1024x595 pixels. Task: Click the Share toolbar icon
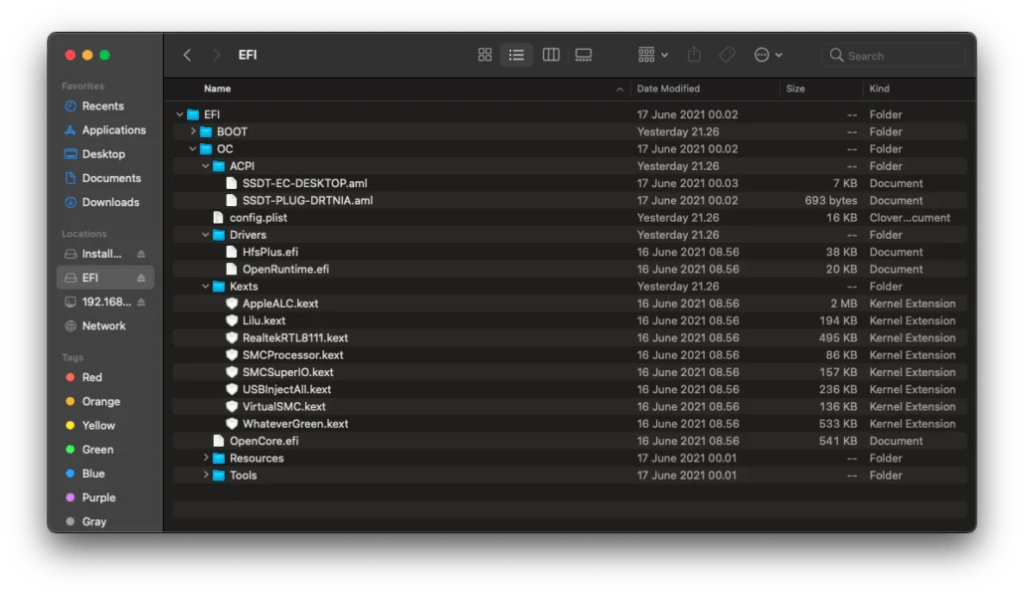tap(694, 55)
